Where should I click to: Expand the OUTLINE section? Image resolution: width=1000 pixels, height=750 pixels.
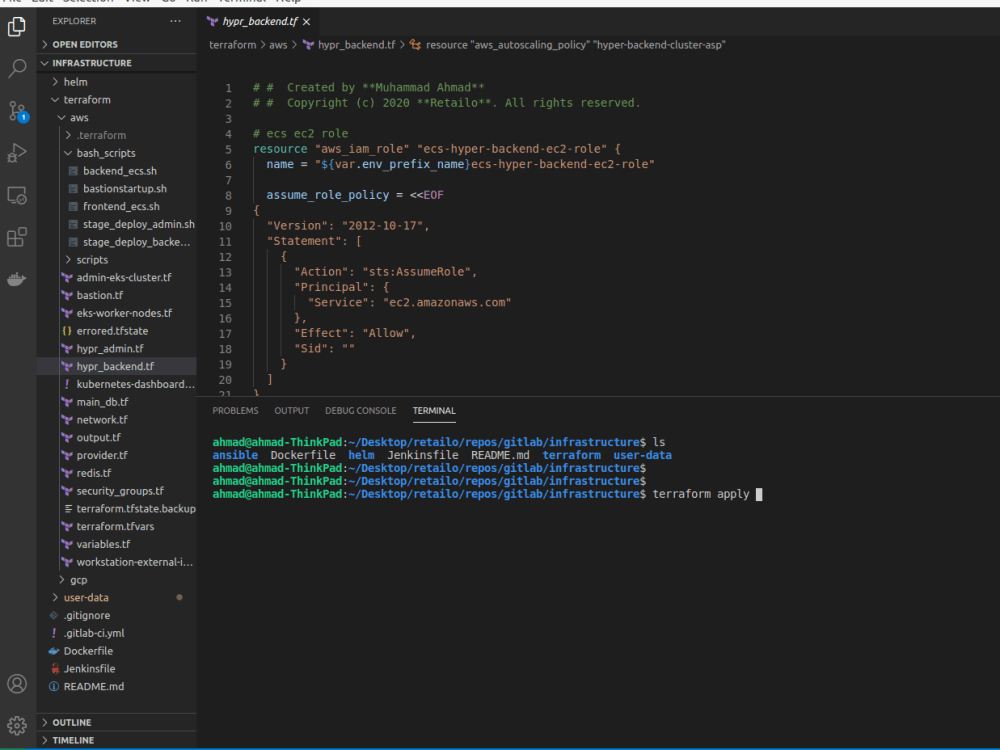click(x=73, y=721)
